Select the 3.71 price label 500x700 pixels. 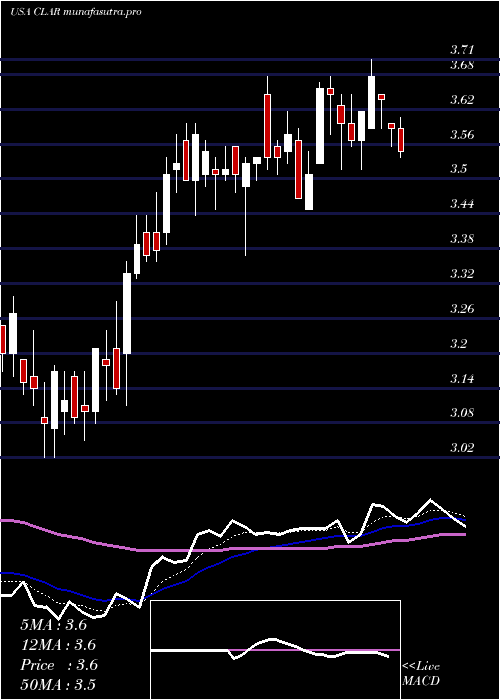[462, 49]
